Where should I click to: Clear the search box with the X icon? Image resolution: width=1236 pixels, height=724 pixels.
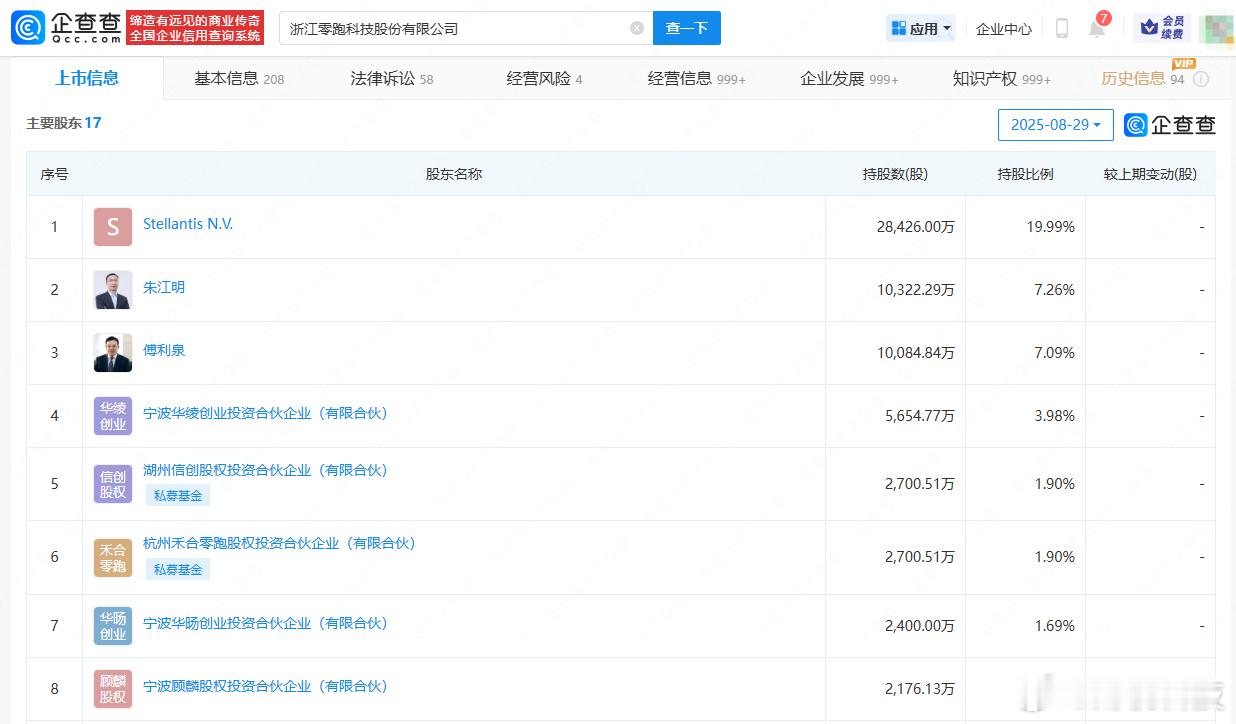tap(637, 28)
